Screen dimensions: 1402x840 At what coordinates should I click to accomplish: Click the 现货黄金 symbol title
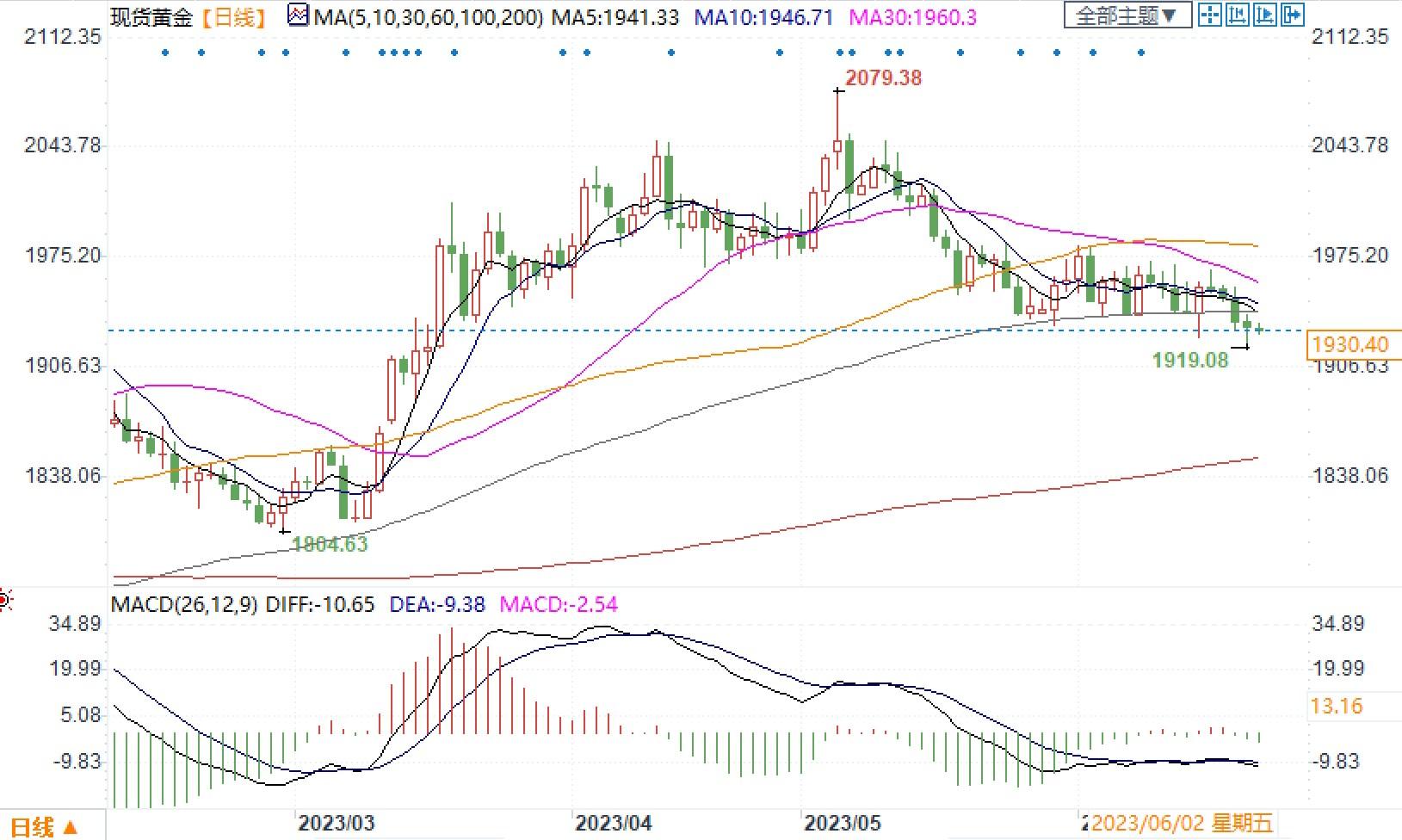151,17
